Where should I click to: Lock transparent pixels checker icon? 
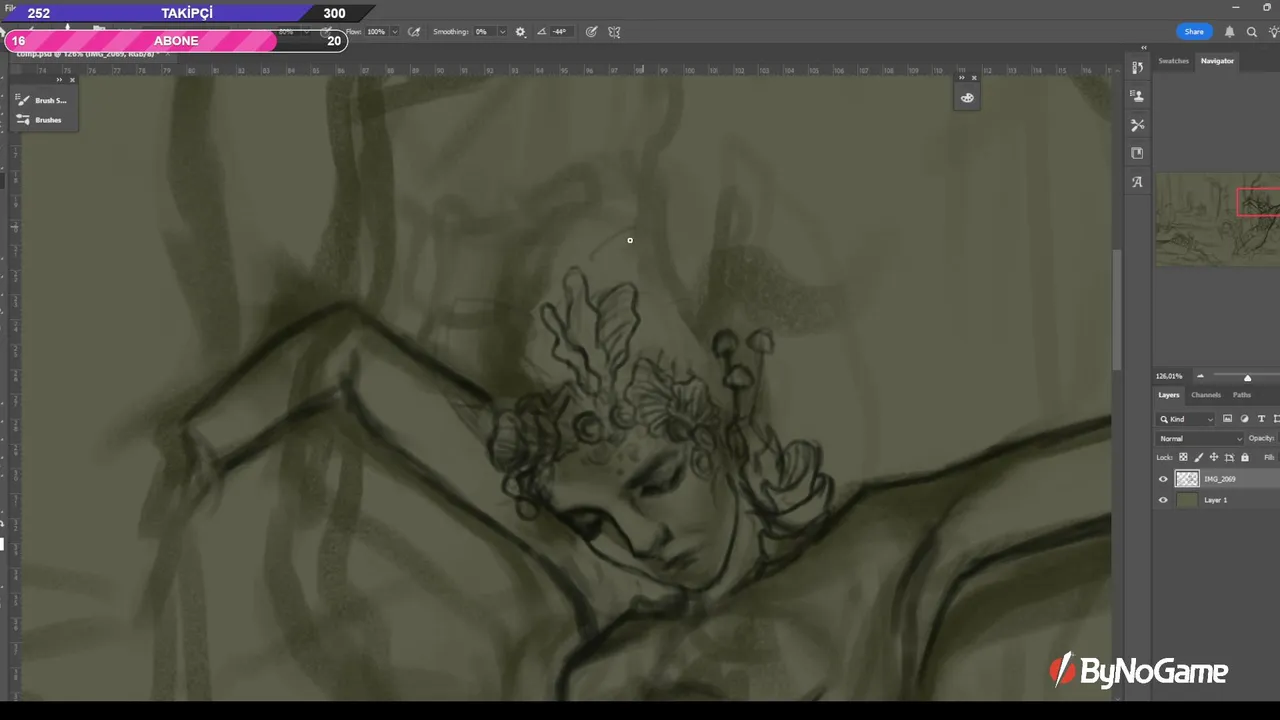coord(1184,457)
